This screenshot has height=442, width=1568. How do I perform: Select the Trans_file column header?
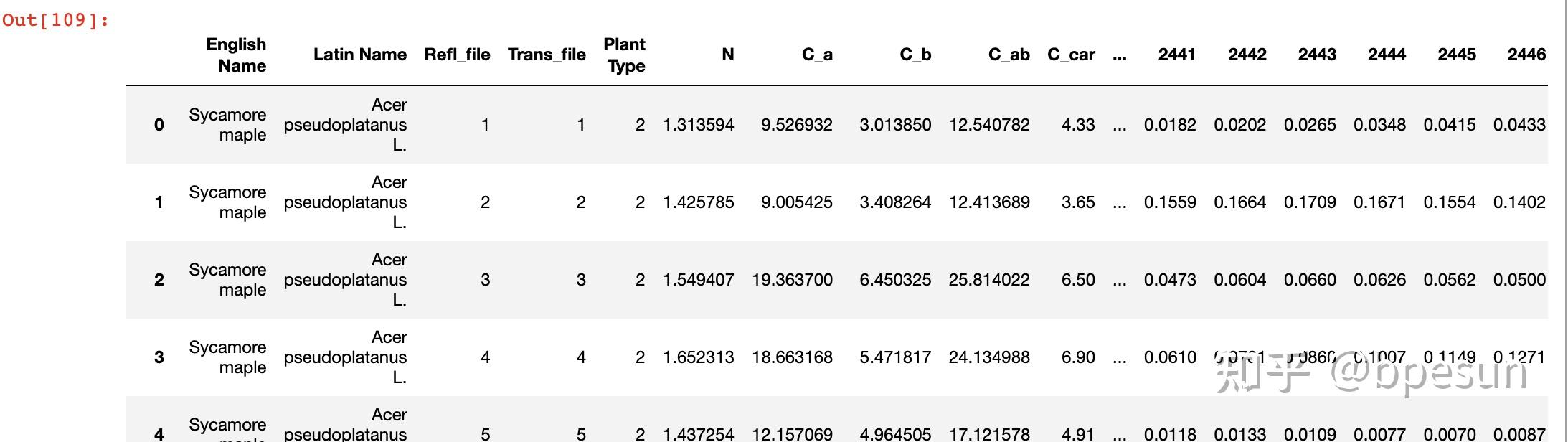pyautogui.click(x=547, y=55)
